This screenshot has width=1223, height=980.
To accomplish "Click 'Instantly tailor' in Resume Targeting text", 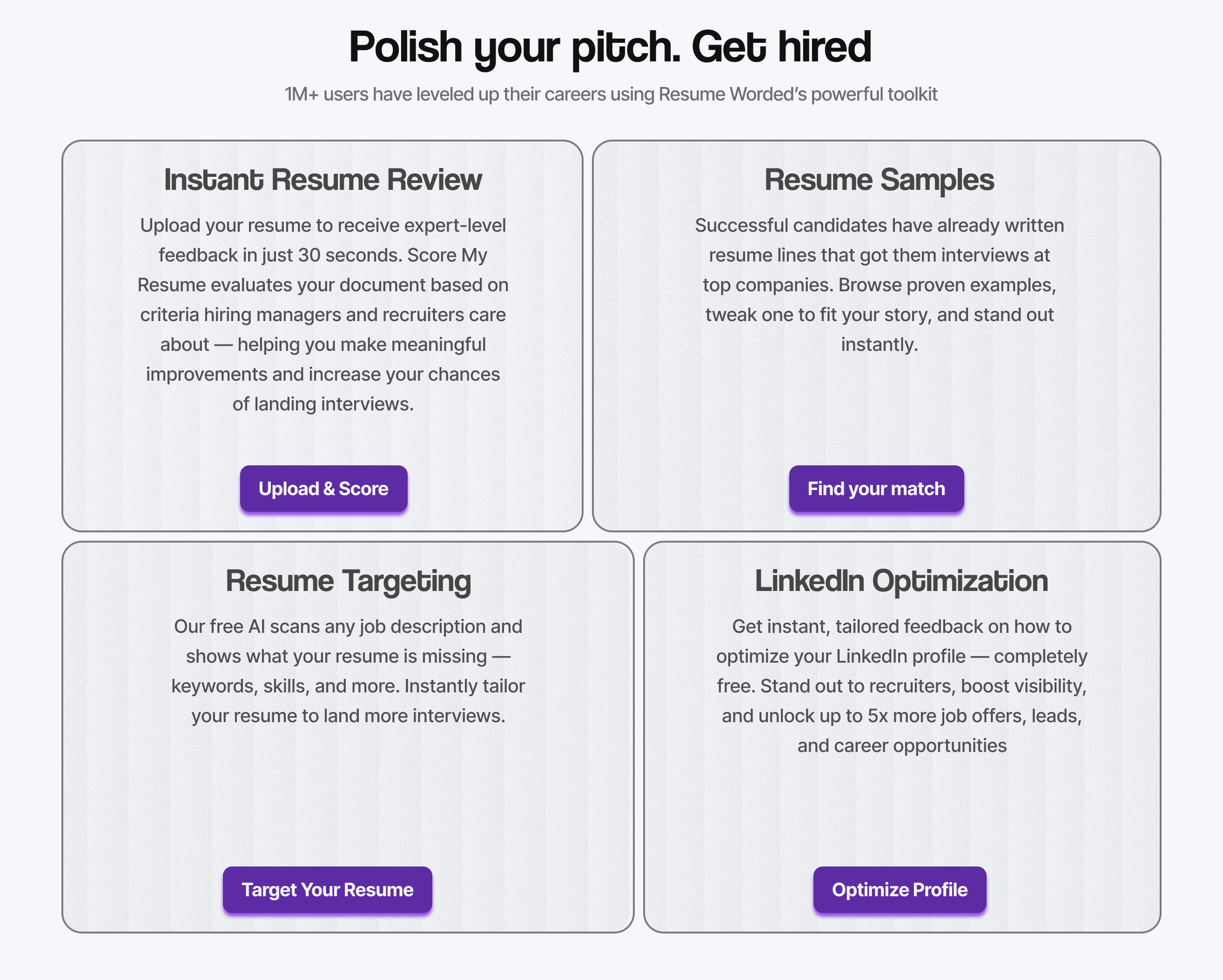I will (x=464, y=686).
